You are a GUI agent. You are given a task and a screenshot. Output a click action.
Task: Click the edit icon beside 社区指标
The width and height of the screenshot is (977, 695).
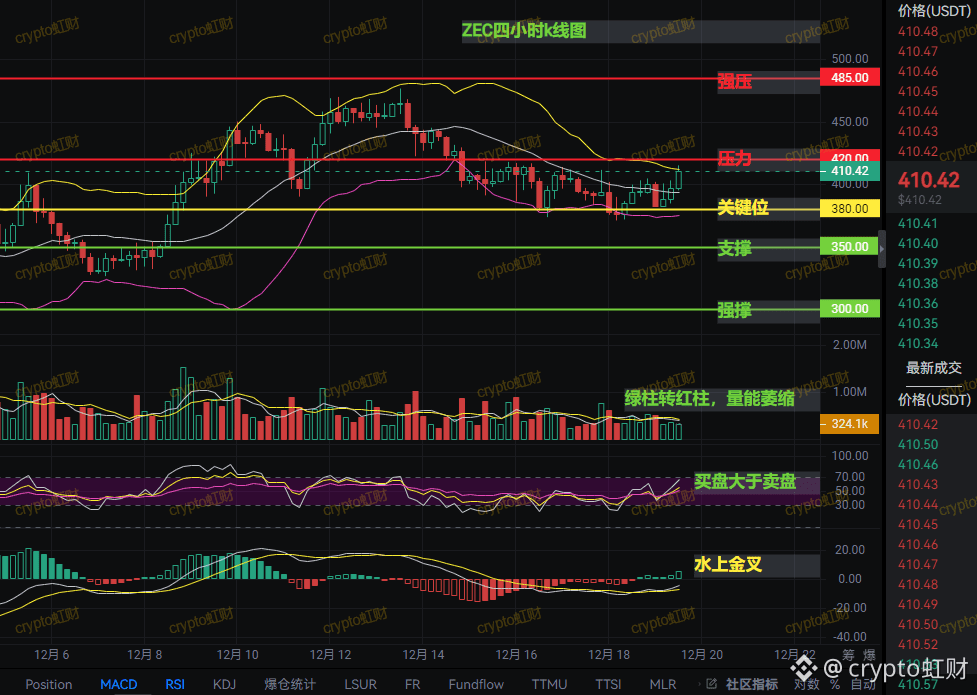(x=712, y=684)
